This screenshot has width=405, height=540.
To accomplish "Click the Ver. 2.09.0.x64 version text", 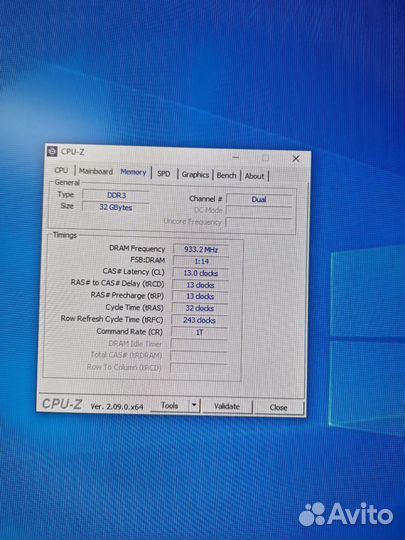I will 117,406.
